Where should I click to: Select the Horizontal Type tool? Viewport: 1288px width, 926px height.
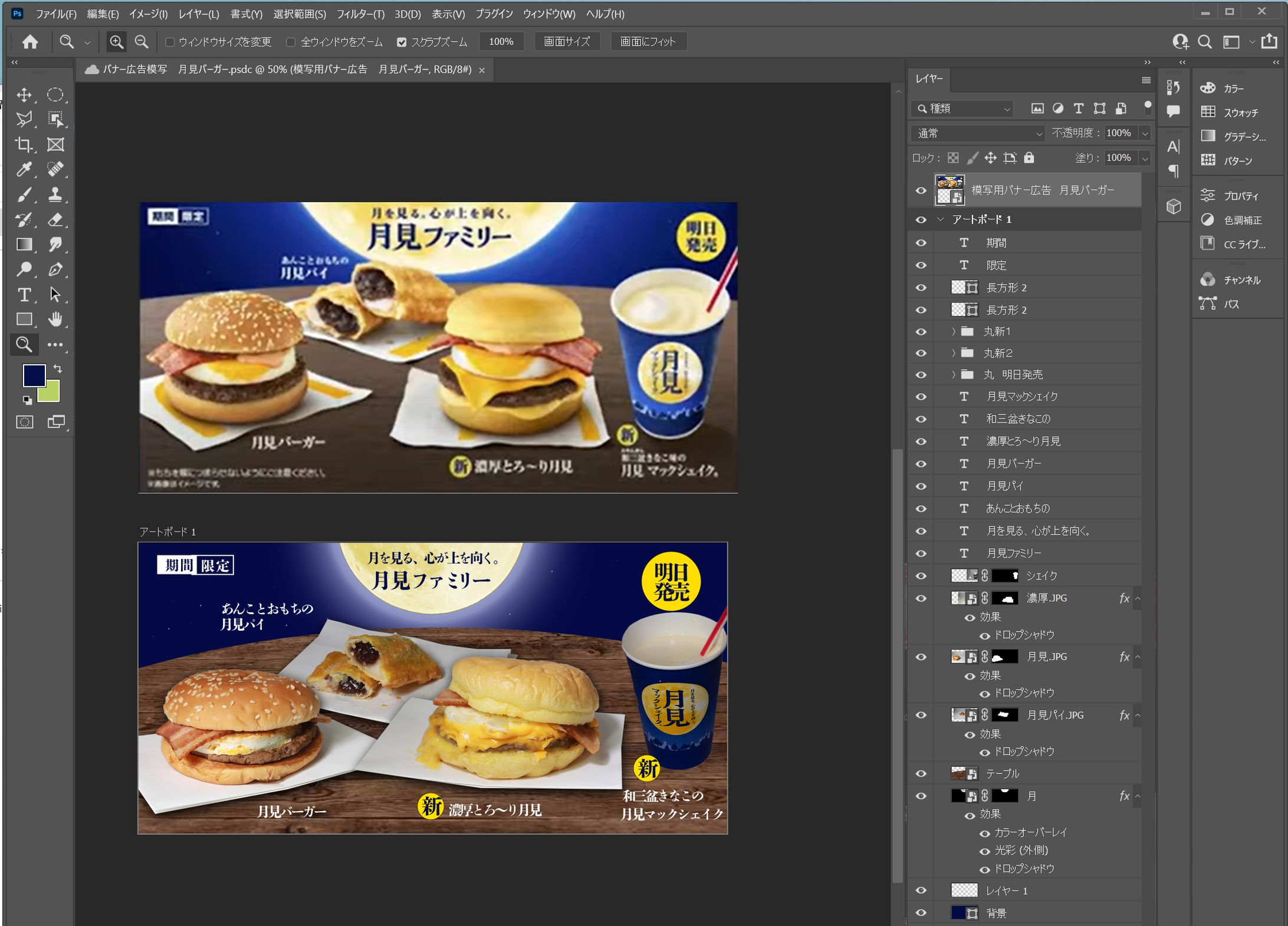pos(24,294)
